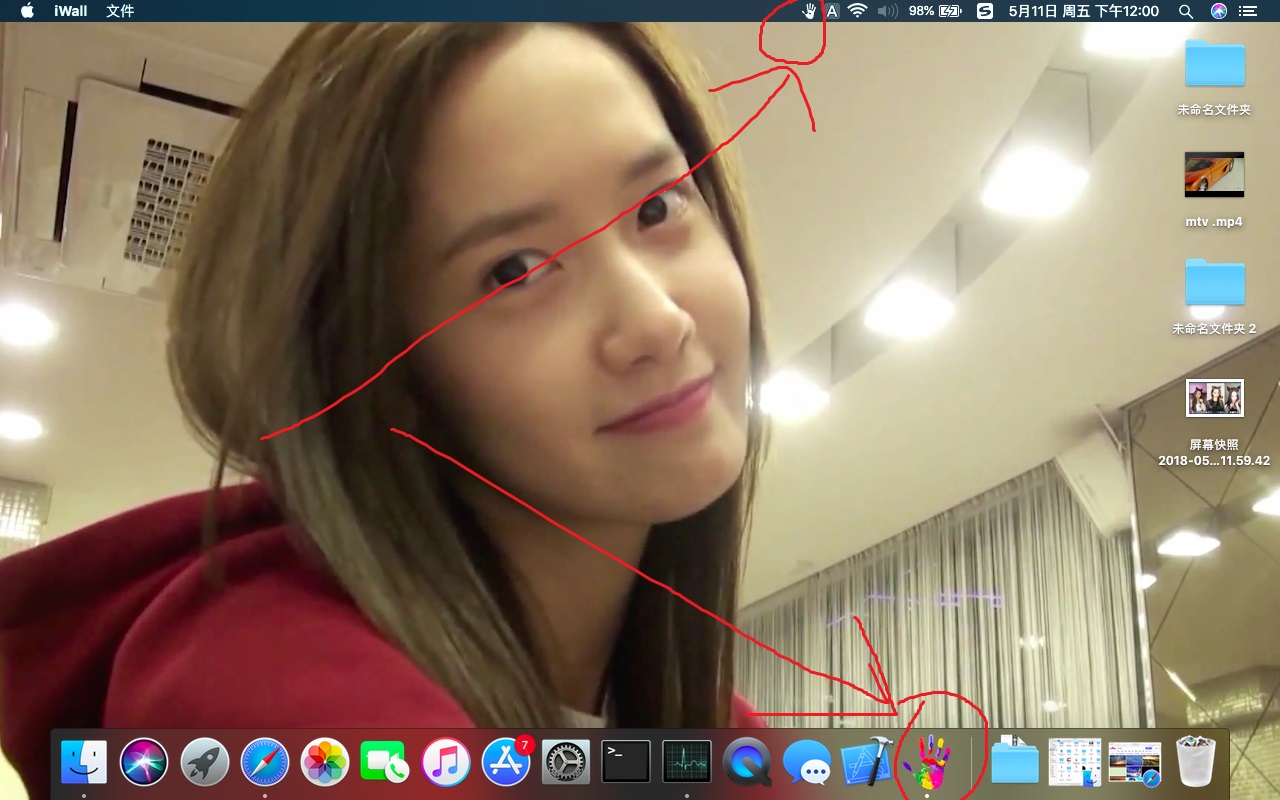Viewport: 1280px width, 800px height.
Task: Launch Safari from the Dock
Action: pos(265,762)
